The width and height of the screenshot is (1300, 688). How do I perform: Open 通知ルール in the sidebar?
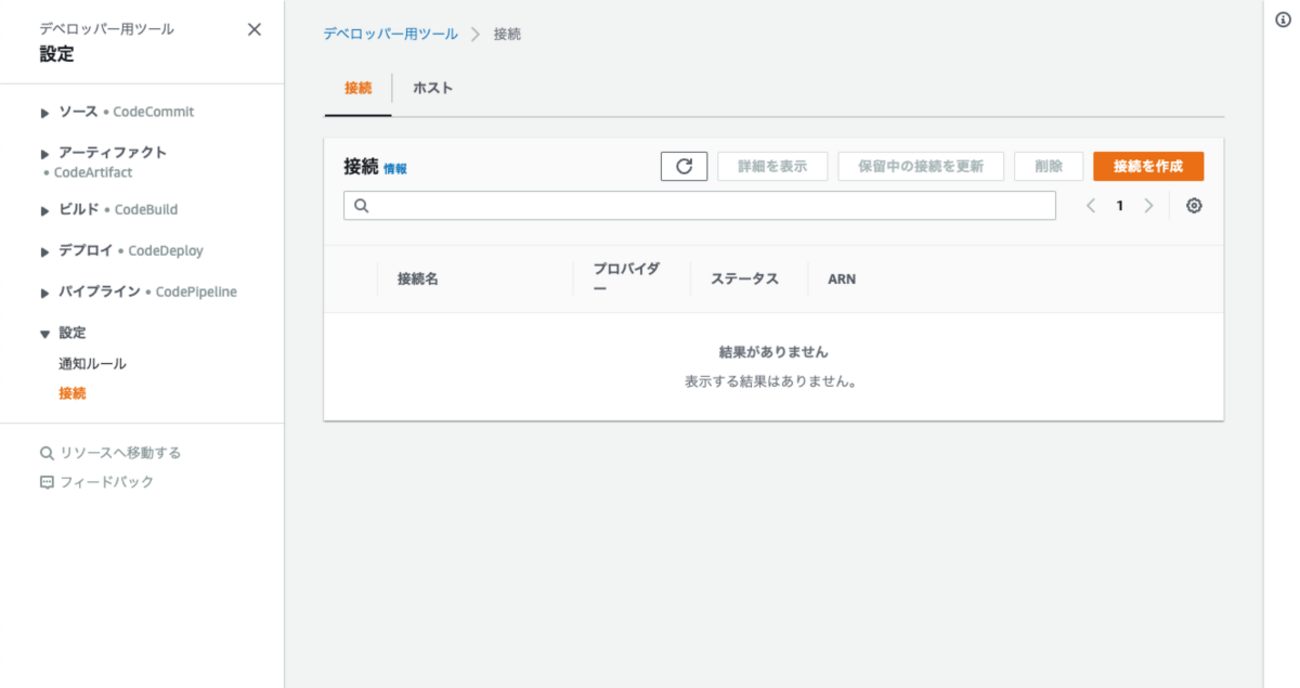click(92, 364)
